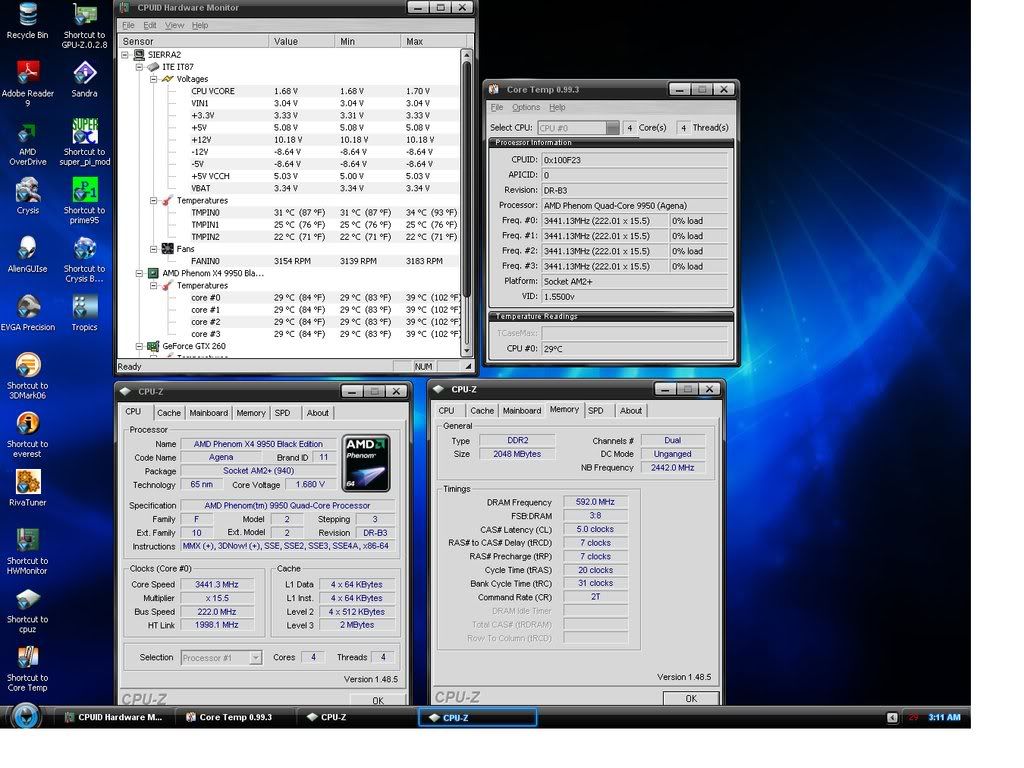The width and height of the screenshot is (1024, 768).
Task: Switch to SPD tab in right CPU-Z window
Action: tap(596, 411)
